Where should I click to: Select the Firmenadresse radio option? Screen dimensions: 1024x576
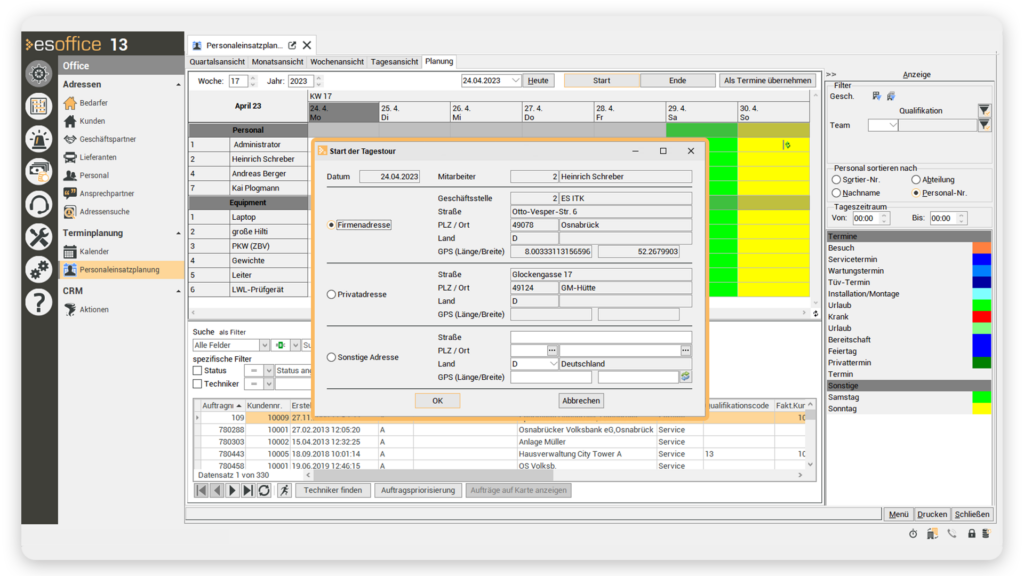tap(331, 225)
